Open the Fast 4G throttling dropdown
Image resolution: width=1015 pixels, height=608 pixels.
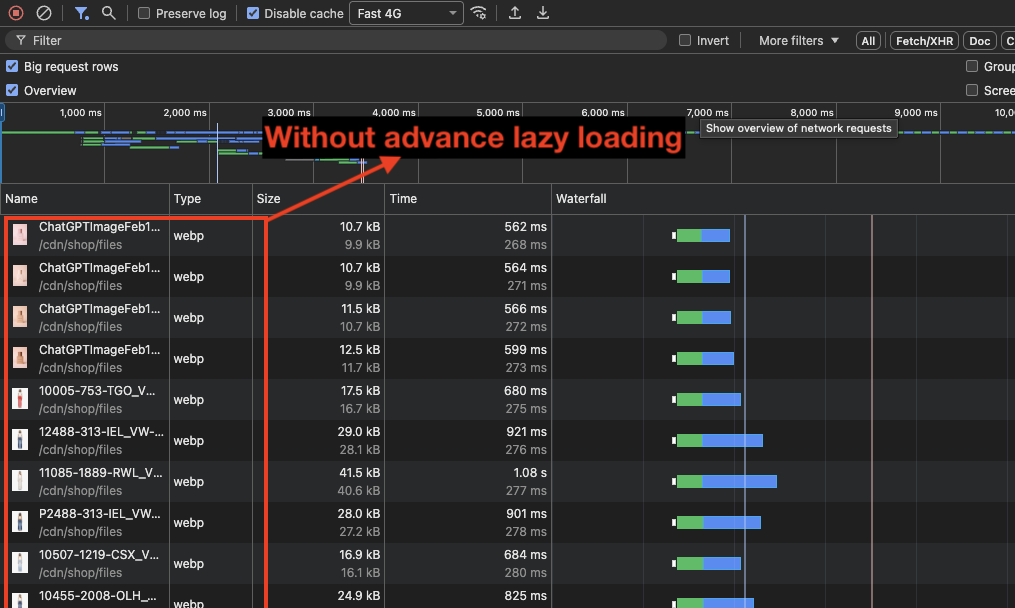pyautogui.click(x=406, y=14)
